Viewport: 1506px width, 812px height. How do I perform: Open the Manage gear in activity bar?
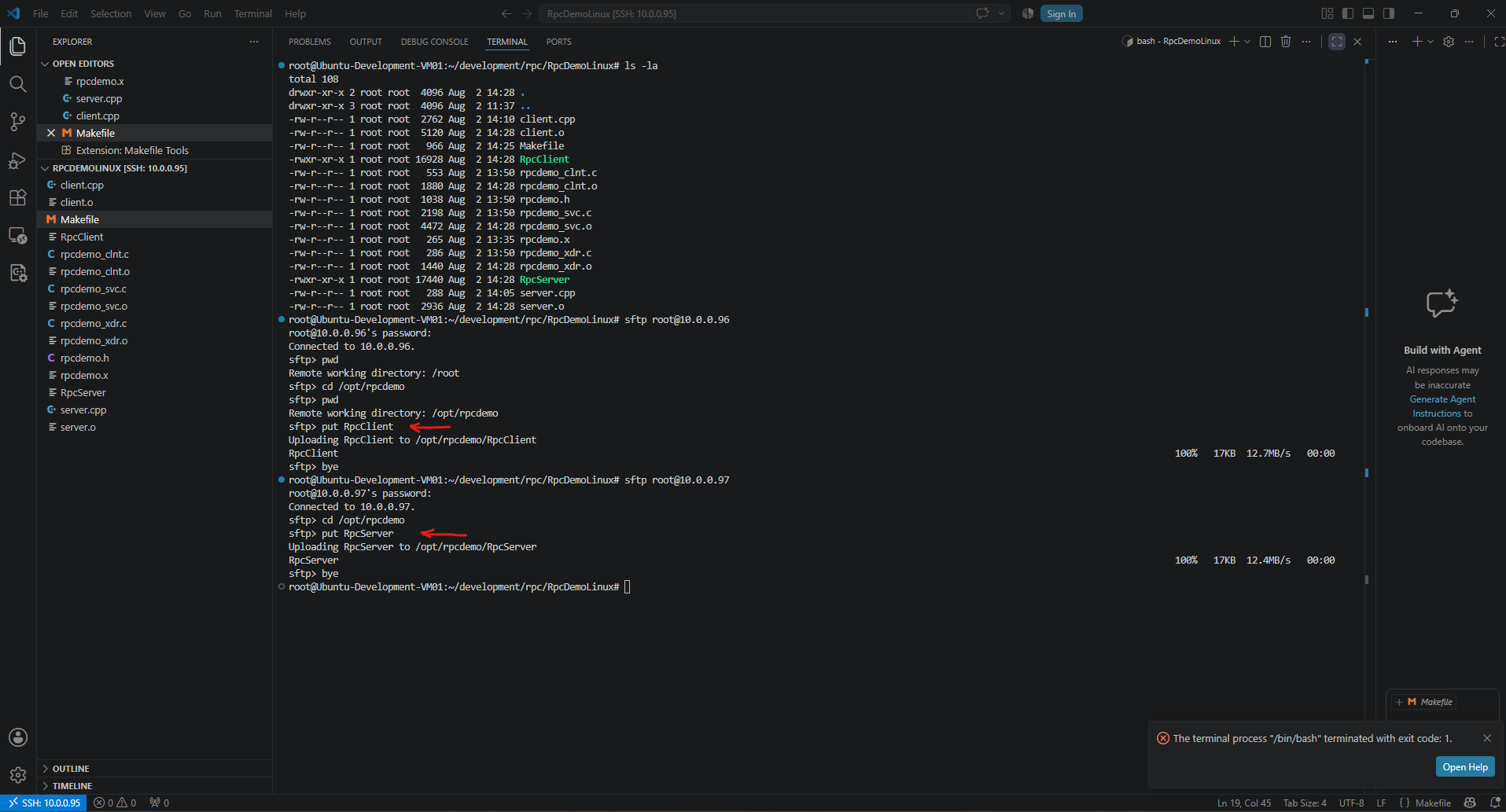[17, 775]
